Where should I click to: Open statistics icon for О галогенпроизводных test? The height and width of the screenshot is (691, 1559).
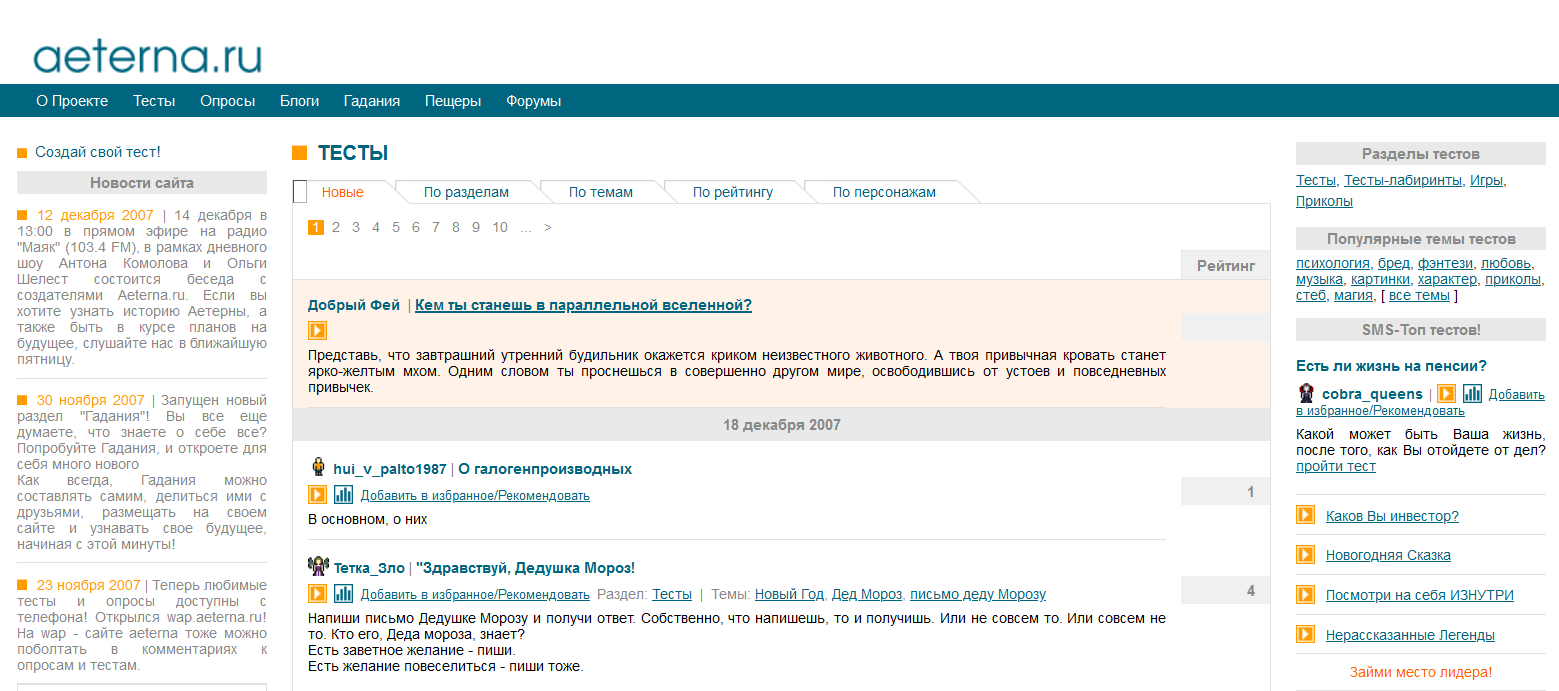pos(343,494)
